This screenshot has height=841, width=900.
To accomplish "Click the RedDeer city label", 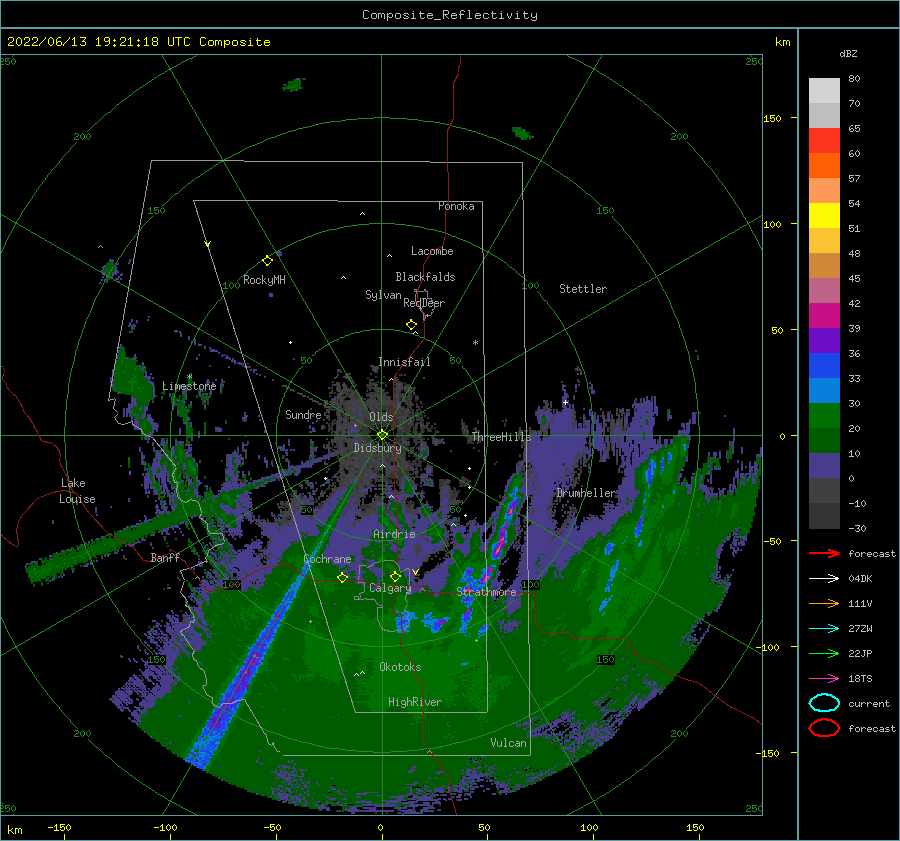I will [424, 303].
